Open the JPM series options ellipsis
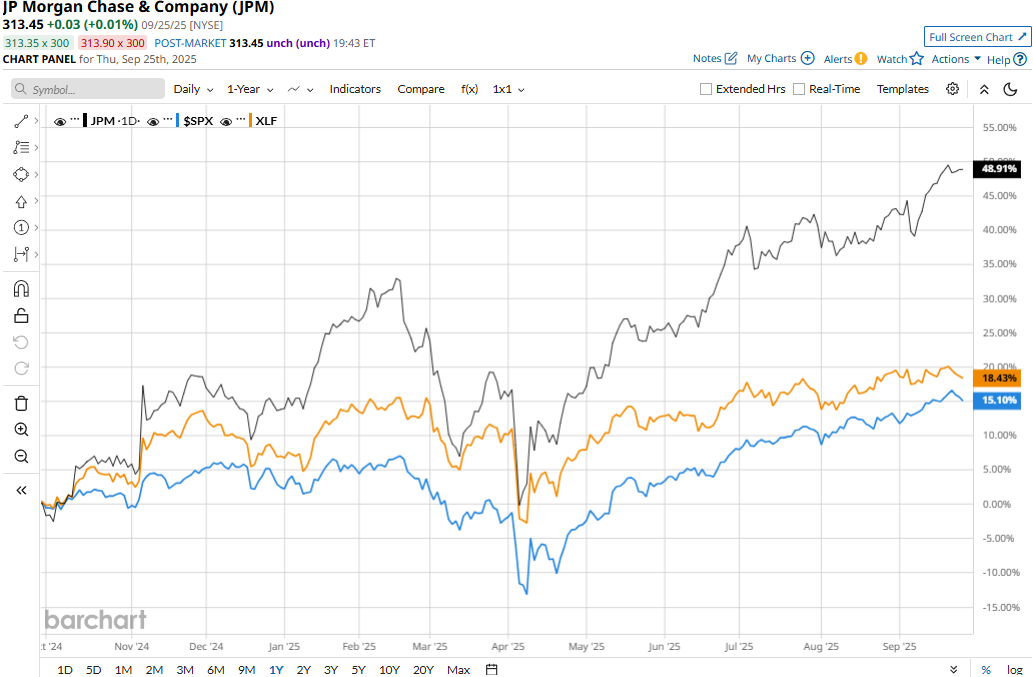The width and height of the screenshot is (1033, 677). [x=75, y=120]
